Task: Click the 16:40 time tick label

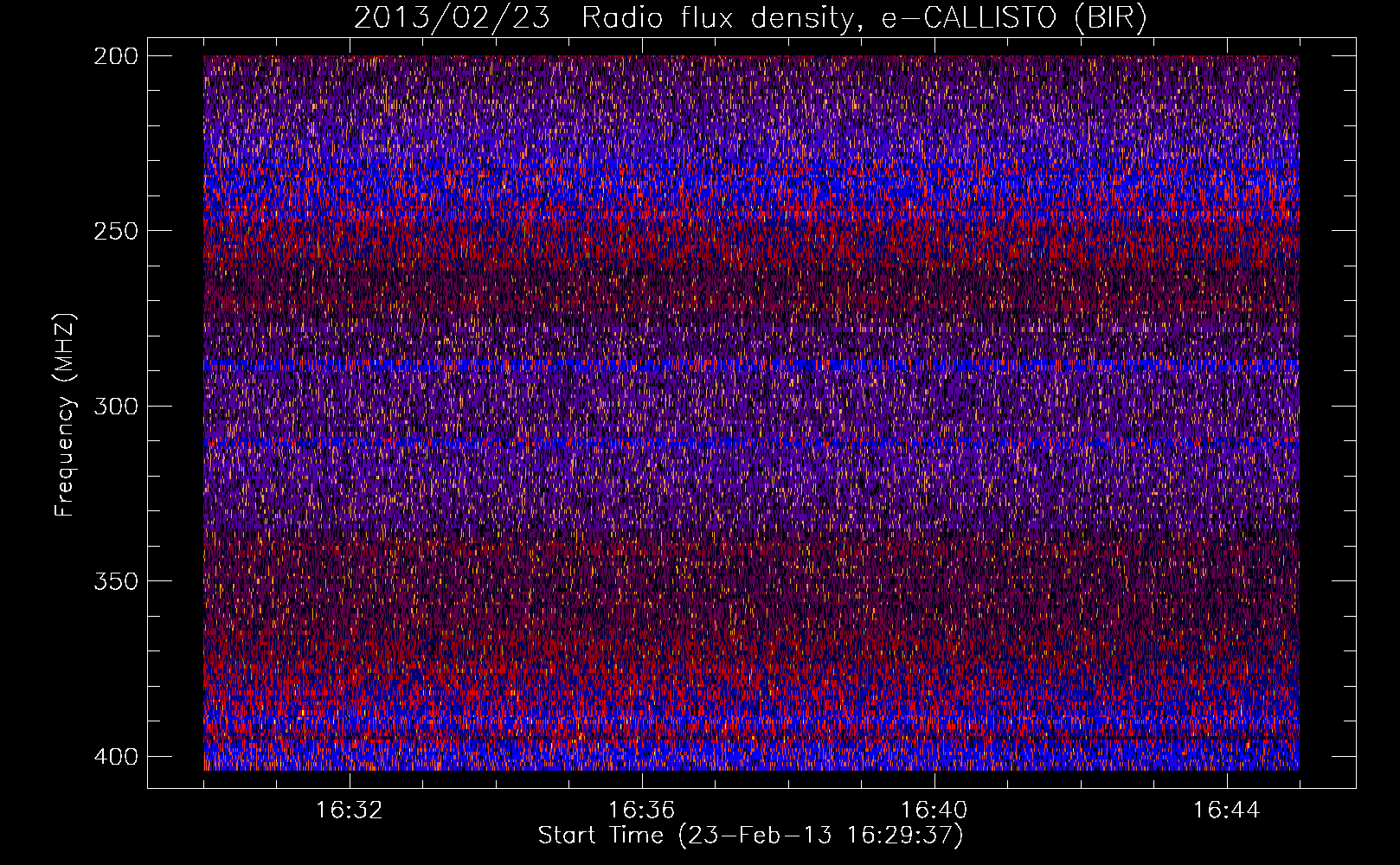Action: [x=934, y=811]
